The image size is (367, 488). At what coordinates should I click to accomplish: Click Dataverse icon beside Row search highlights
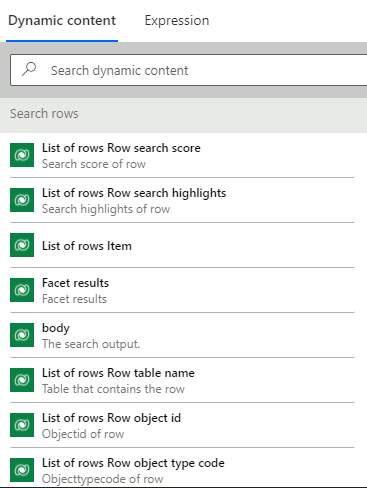tap(22, 200)
